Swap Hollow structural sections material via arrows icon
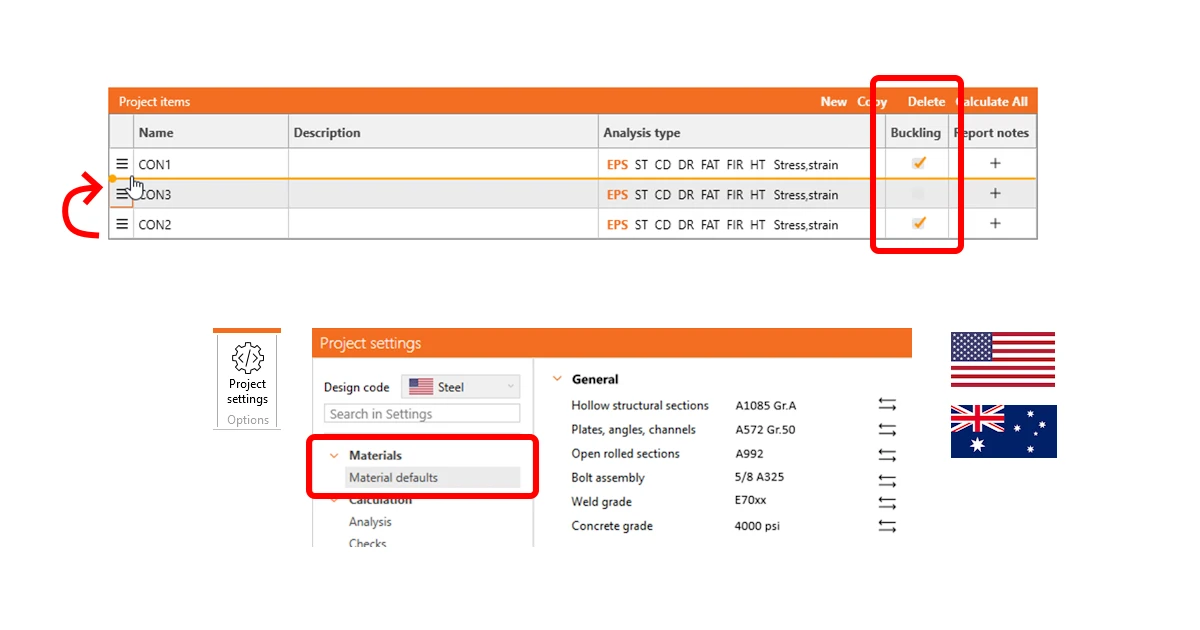This screenshot has width=1200, height=630. [887, 405]
